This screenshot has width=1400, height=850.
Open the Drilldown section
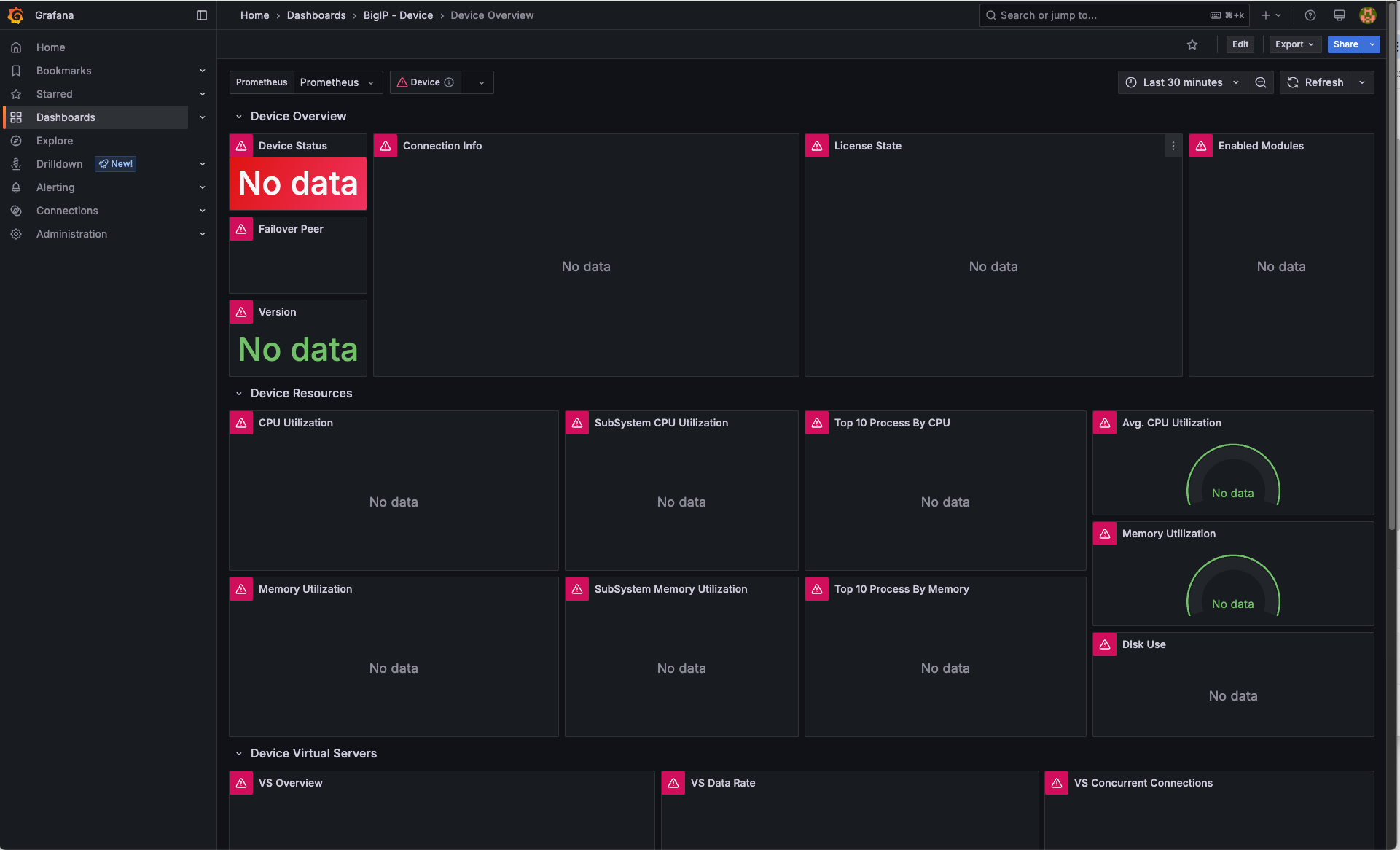click(x=59, y=163)
